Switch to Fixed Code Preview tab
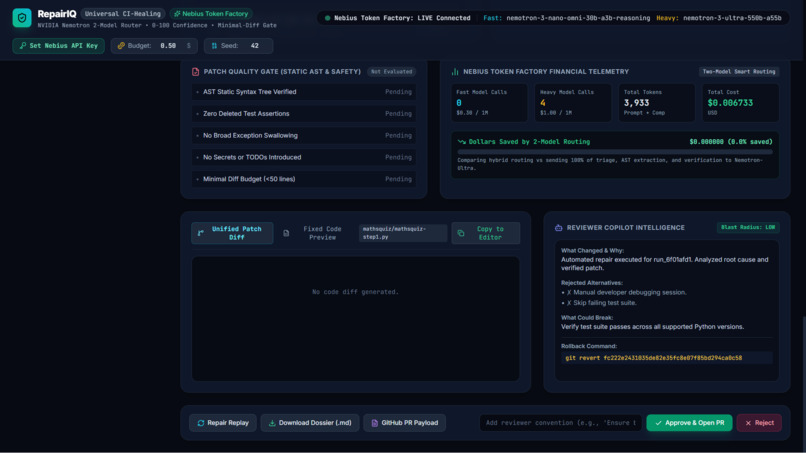 [x=314, y=233]
